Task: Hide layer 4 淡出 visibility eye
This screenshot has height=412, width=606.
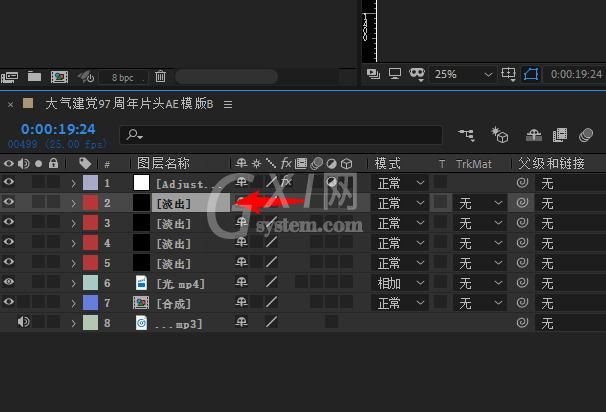Action: pos(9,242)
